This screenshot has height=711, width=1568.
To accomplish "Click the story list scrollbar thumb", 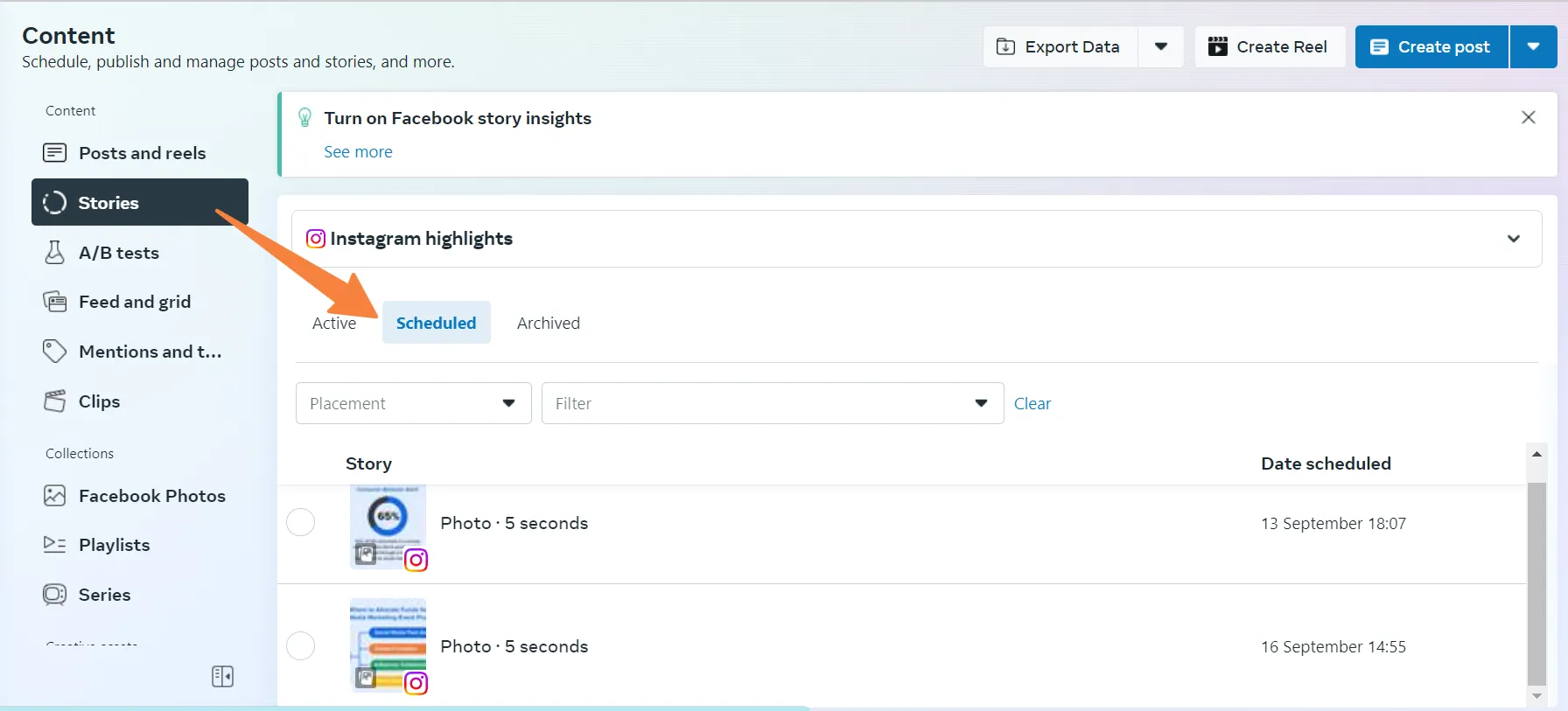I will pos(1536,583).
